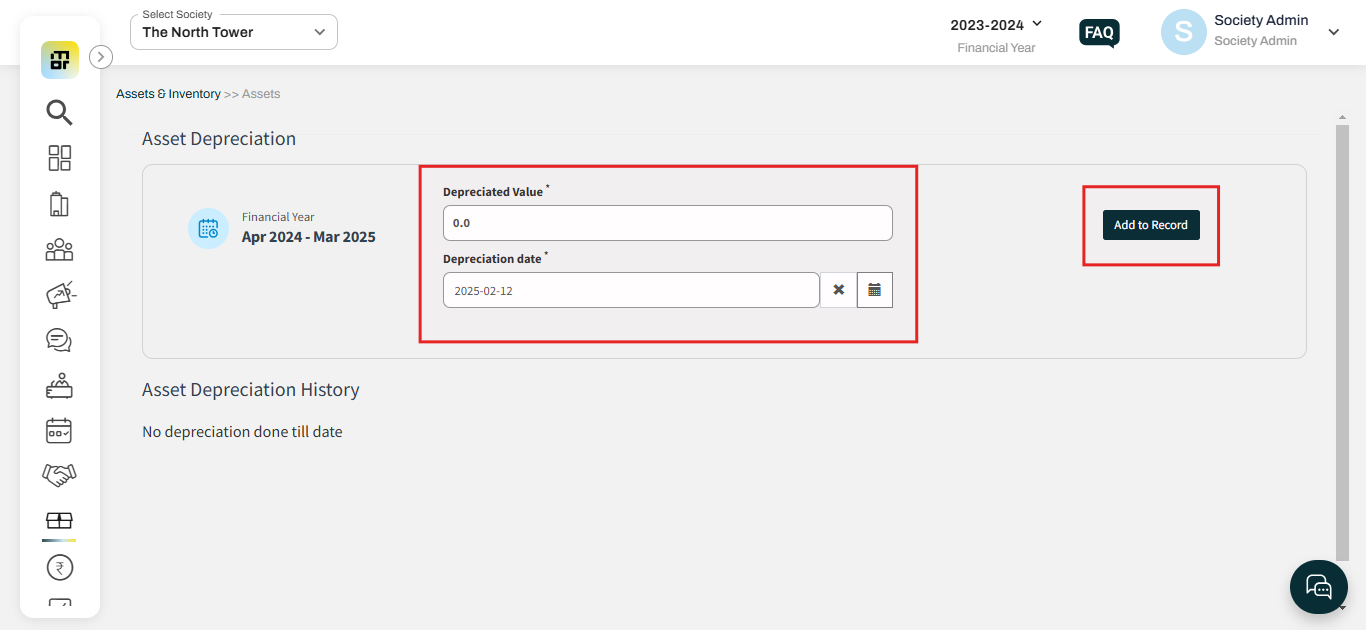Image resolution: width=1366 pixels, height=630 pixels.
Task: Clear the depreciation date with X button
Action: [838, 290]
